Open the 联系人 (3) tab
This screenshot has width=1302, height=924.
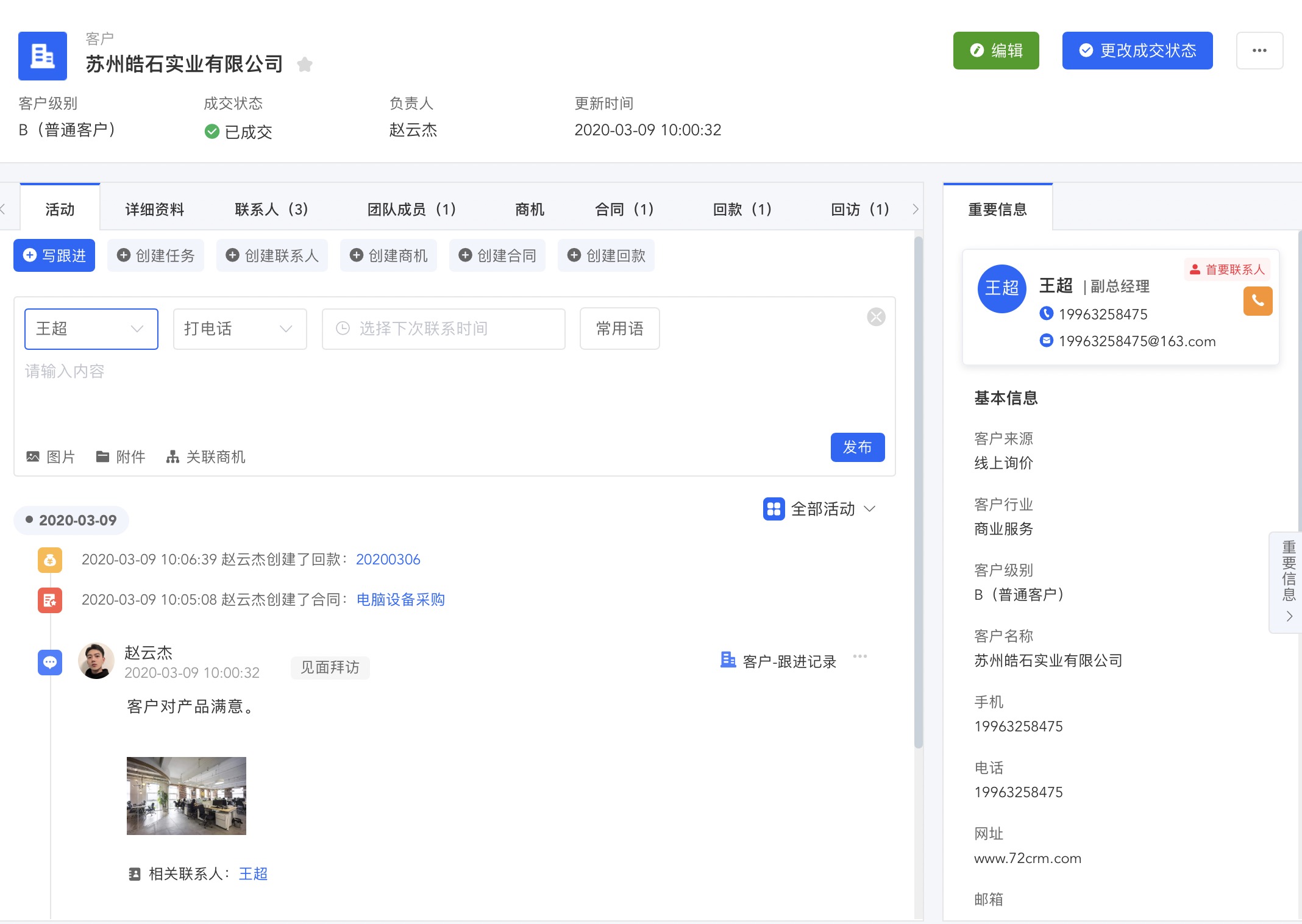(x=272, y=210)
